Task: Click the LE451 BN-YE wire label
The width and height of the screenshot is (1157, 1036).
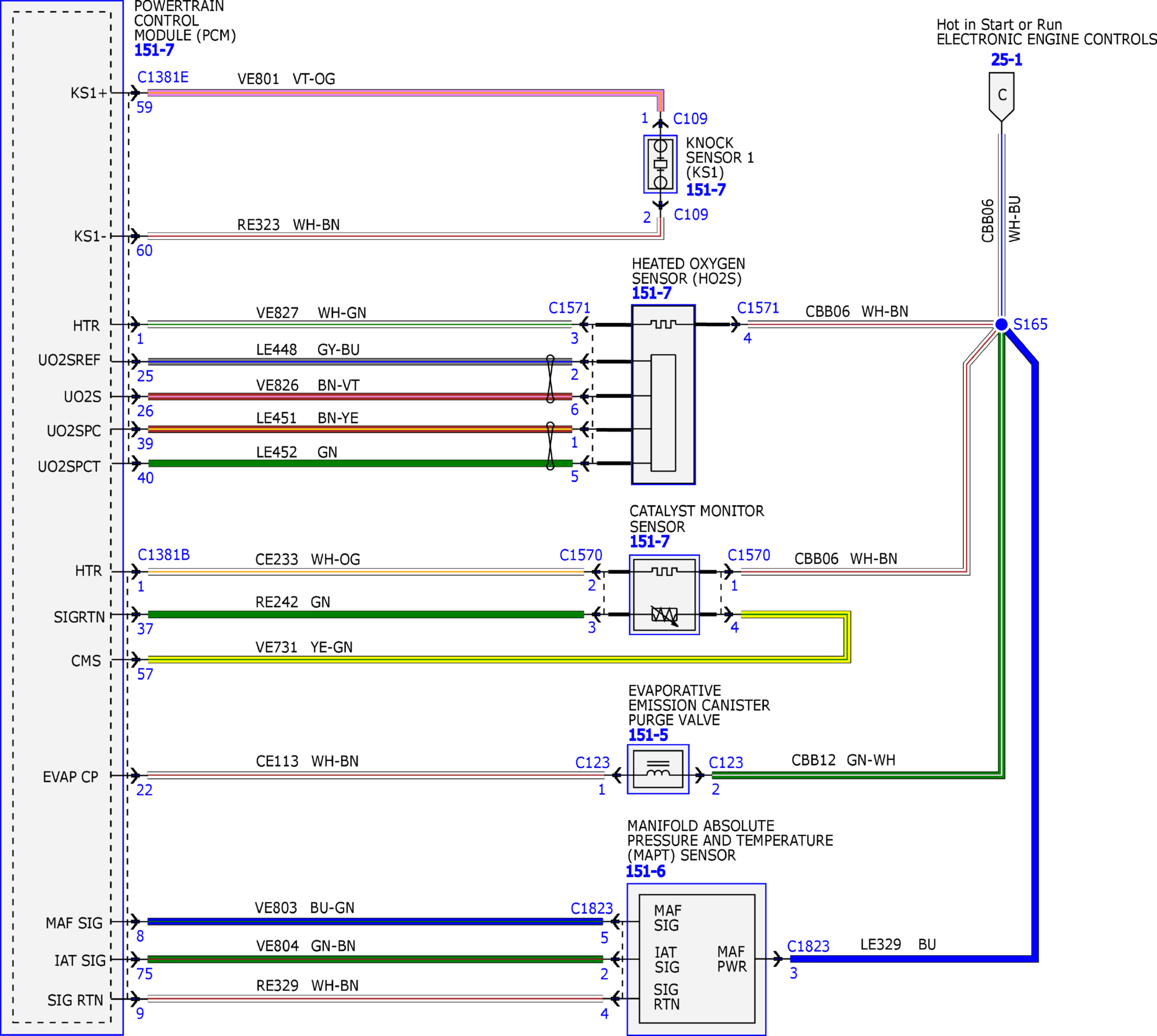Action: pos(307,418)
